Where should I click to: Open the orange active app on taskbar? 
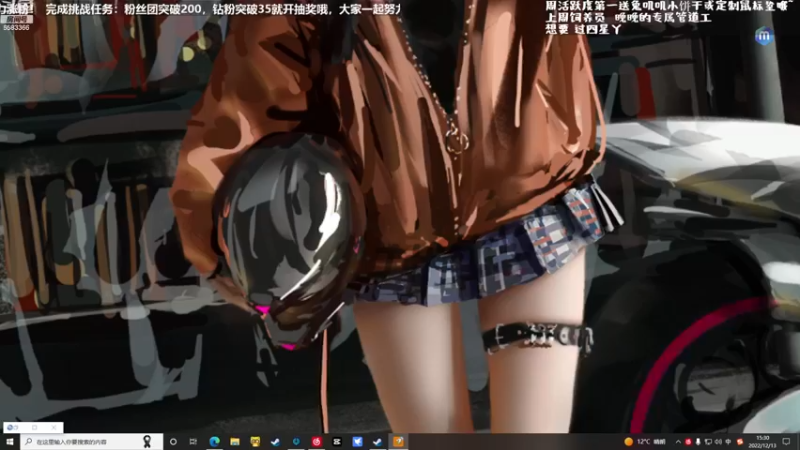pos(398,442)
